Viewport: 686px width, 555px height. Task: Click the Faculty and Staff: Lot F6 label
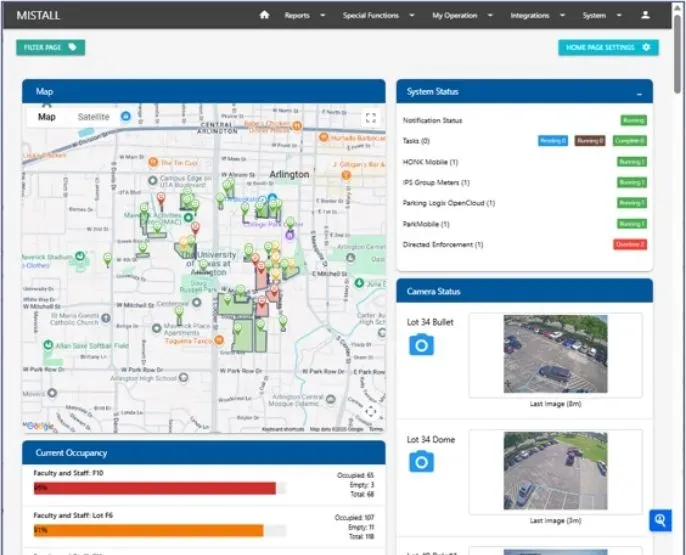pos(73,515)
